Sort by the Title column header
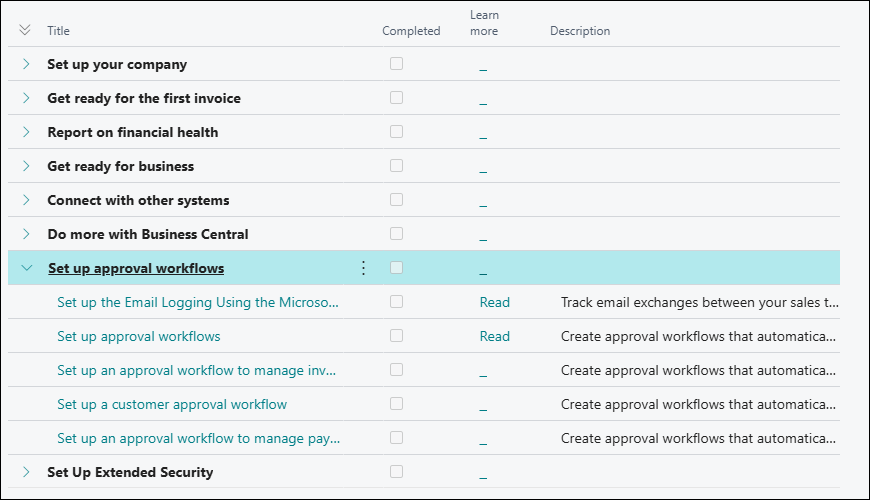Image resolution: width=870 pixels, height=500 pixels. pos(59,31)
